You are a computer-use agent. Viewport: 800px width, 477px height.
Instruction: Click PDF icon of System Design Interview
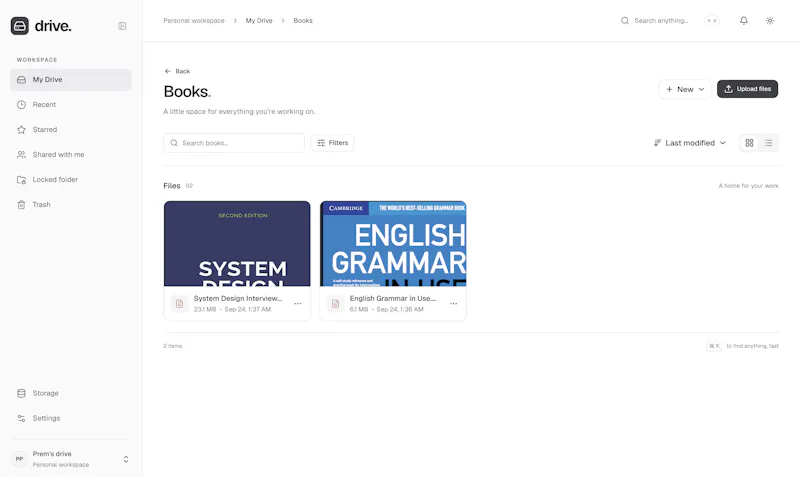[179, 304]
